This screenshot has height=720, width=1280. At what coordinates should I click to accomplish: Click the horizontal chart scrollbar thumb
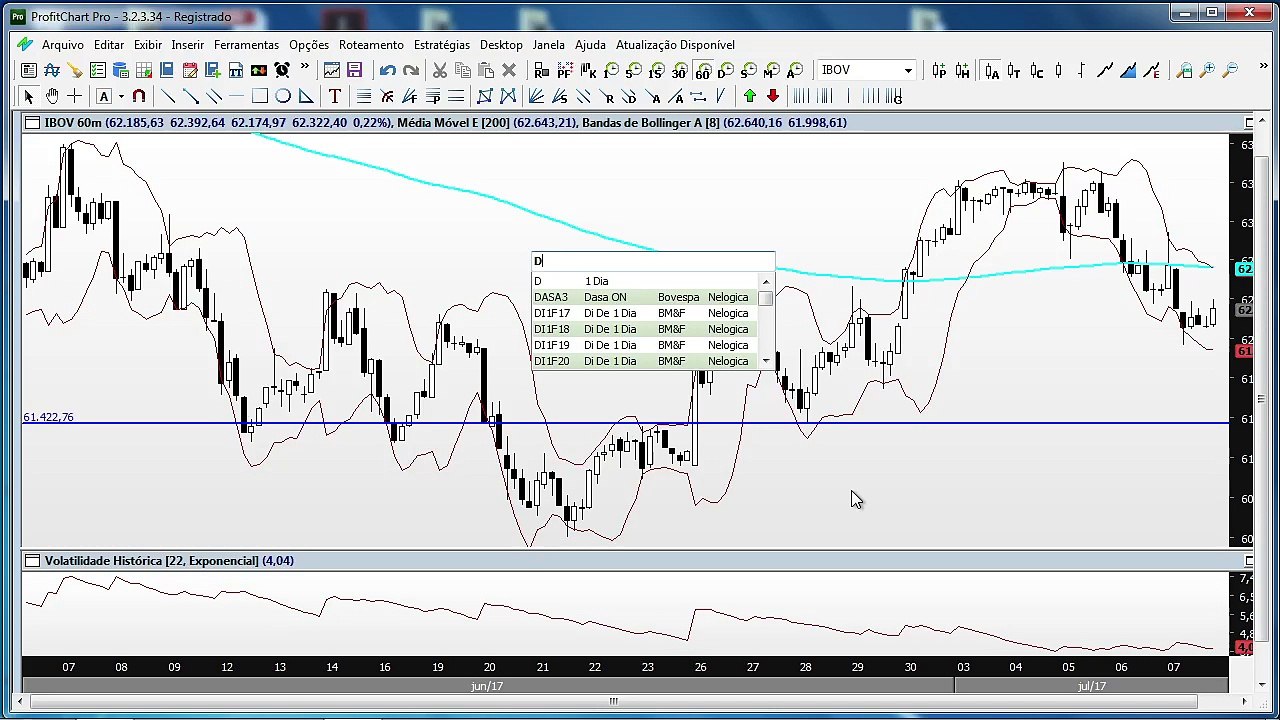coord(612,701)
